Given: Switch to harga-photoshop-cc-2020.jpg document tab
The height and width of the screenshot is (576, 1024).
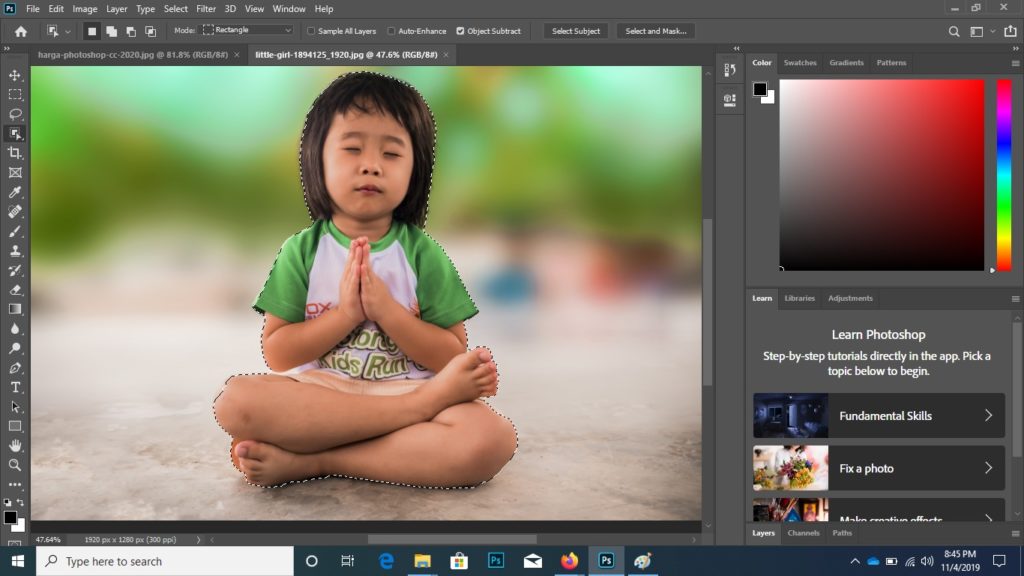Looking at the screenshot, I should coord(133,55).
